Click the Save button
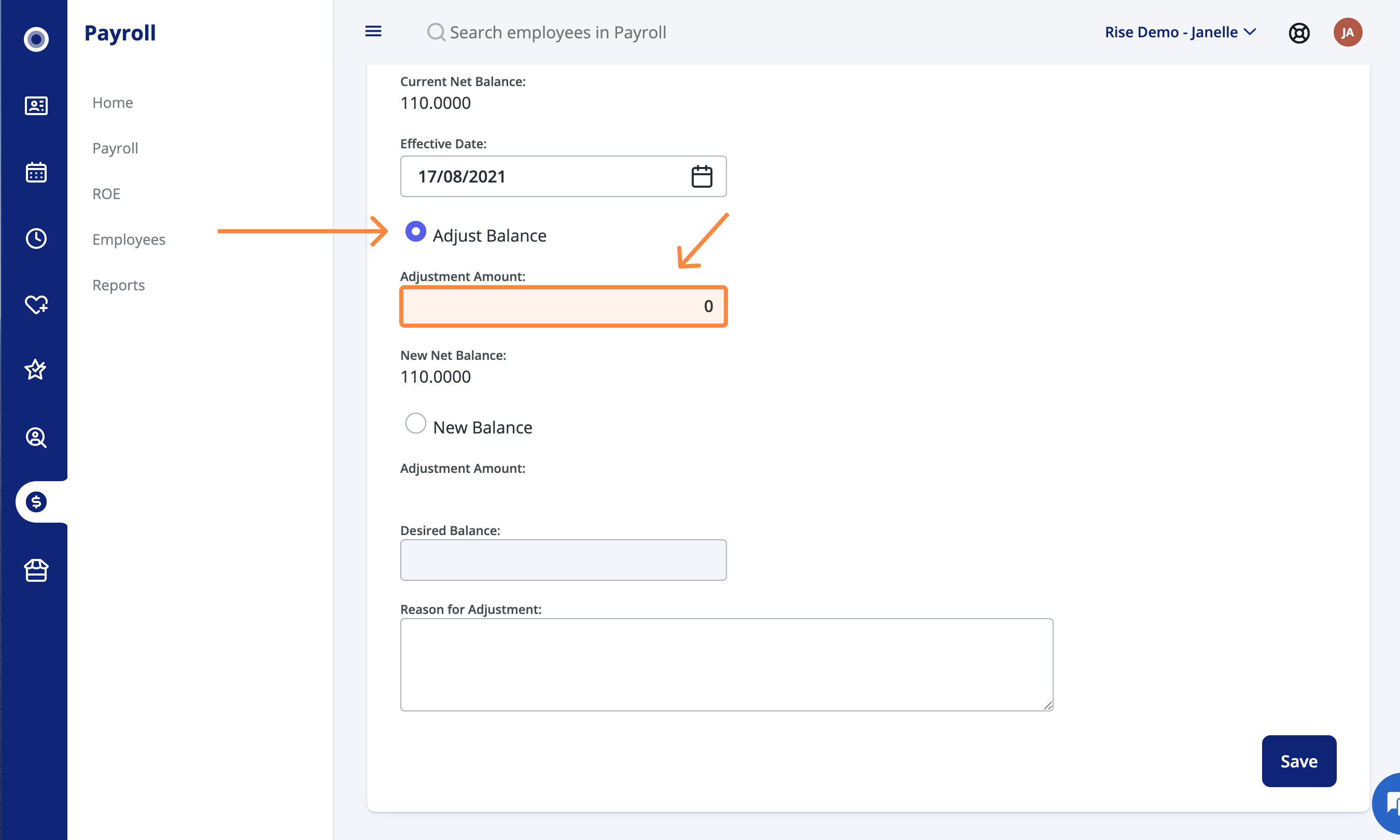 click(x=1299, y=761)
